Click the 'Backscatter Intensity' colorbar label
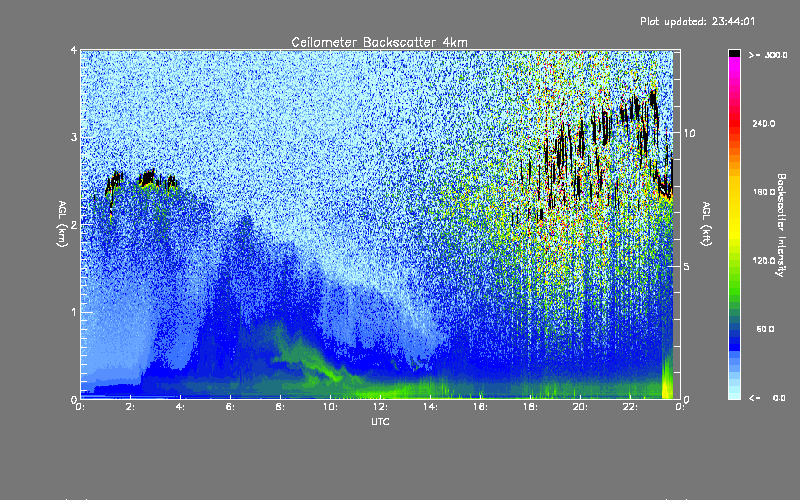This screenshot has width=800, height=500. click(x=780, y=225)
